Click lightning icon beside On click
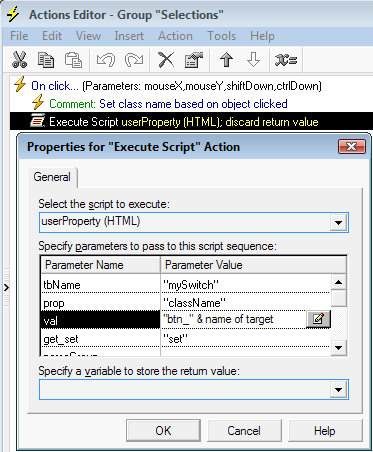373x452 pixels. click(20, 84)
